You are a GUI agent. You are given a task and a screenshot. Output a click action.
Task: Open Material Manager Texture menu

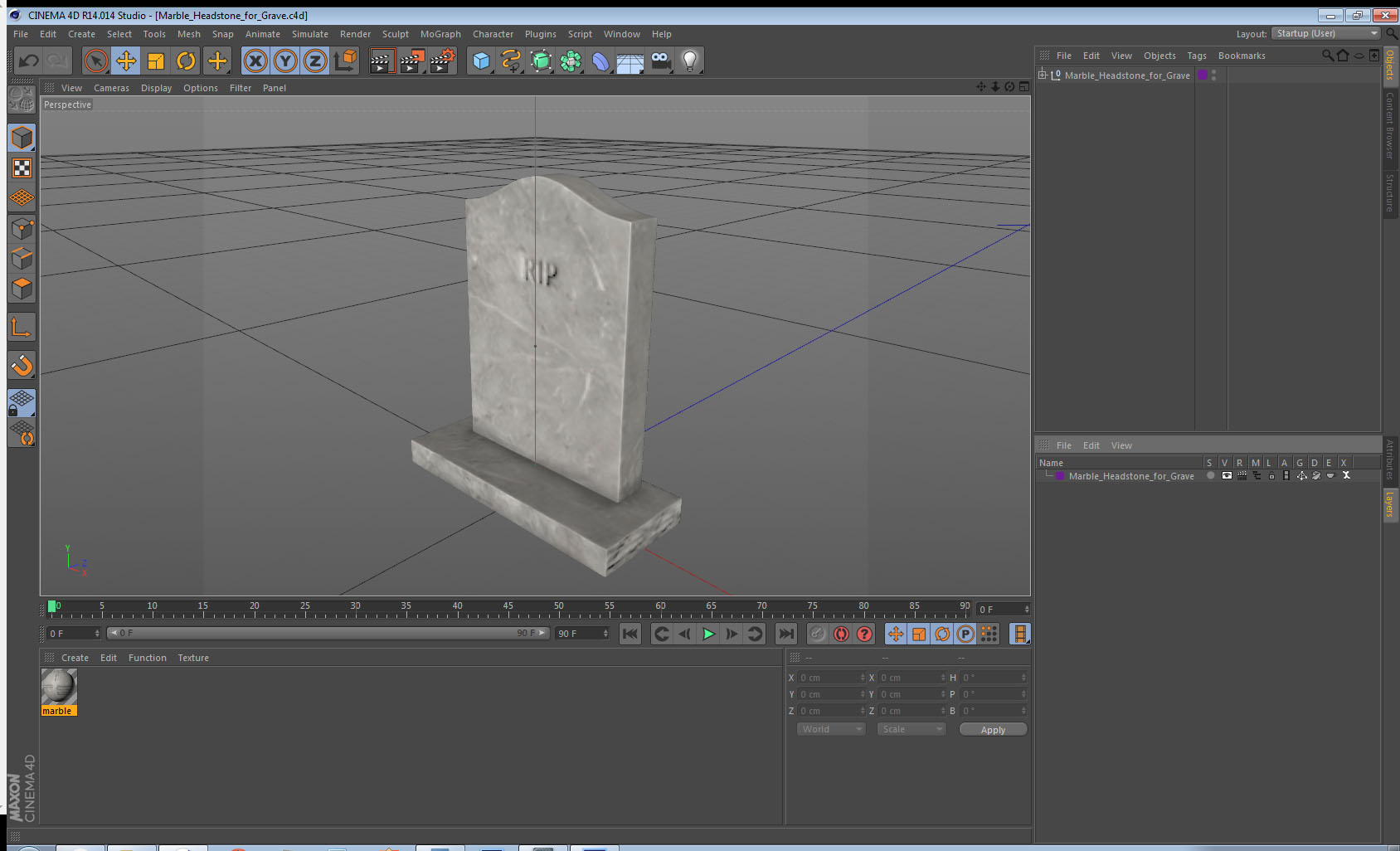tap(193, 658)
